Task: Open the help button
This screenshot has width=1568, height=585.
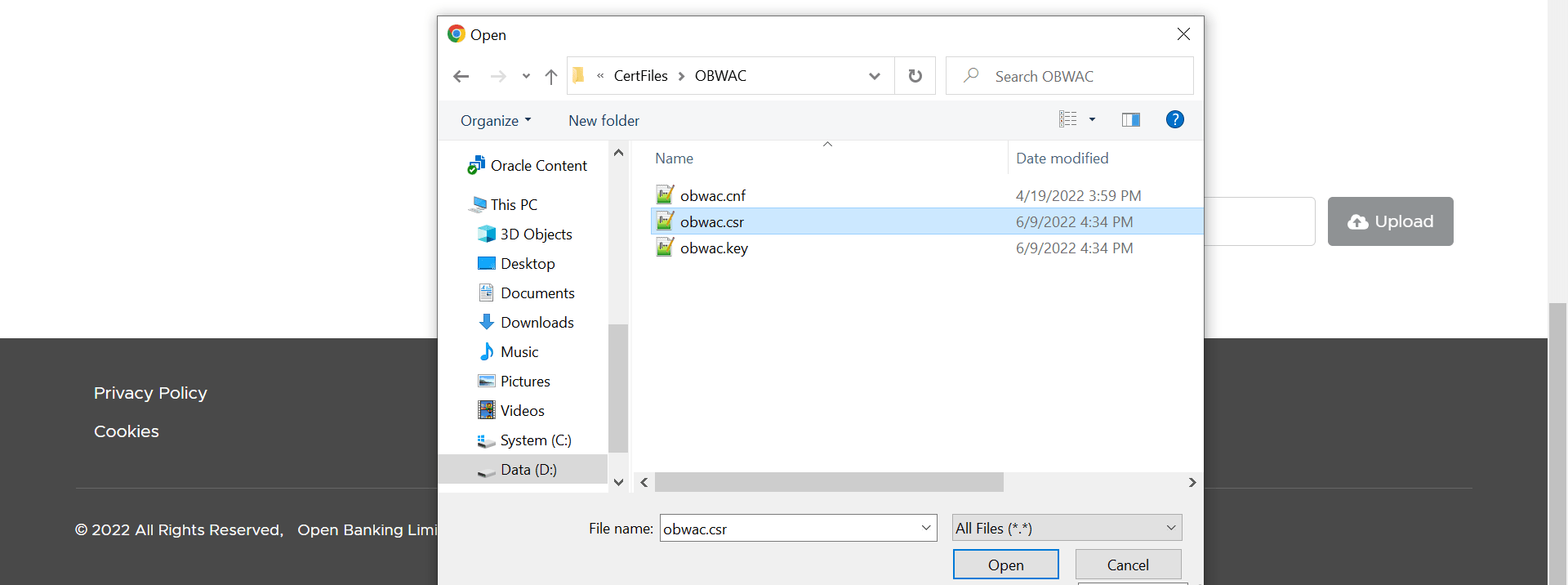Action: click(x=1175, y=119)
